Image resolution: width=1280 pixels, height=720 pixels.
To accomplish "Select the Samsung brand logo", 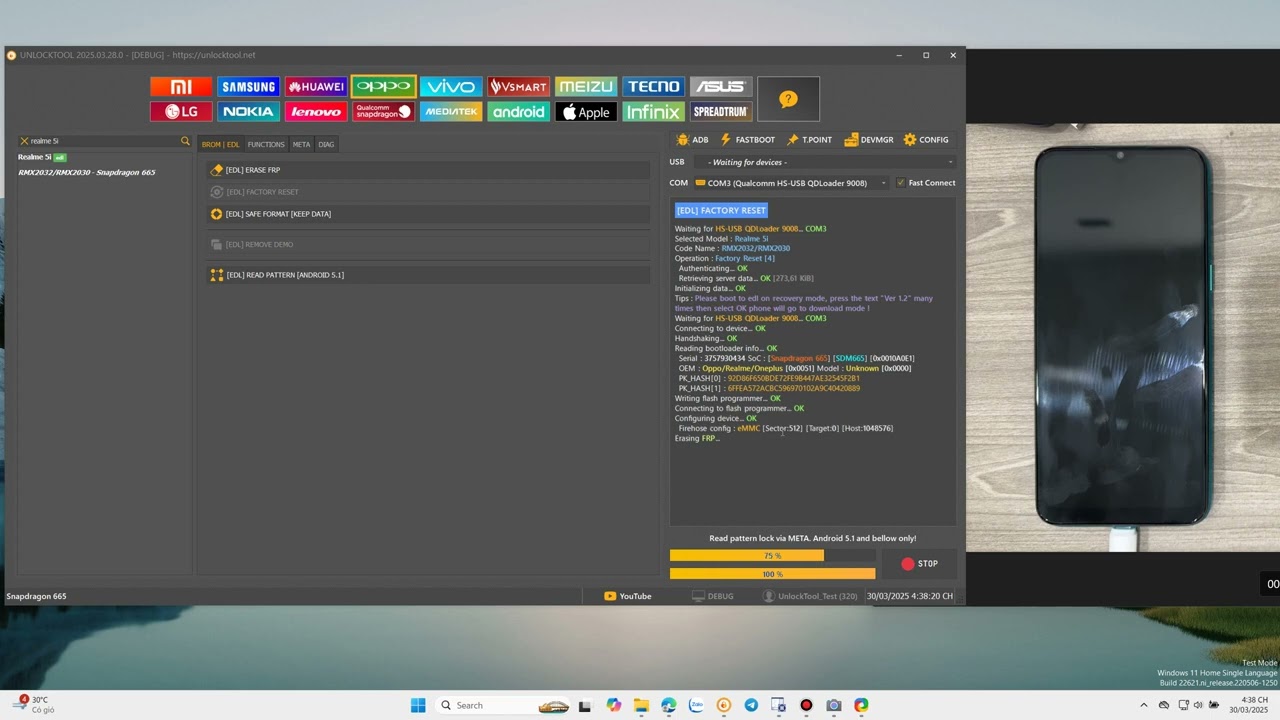I will [249, 87].
